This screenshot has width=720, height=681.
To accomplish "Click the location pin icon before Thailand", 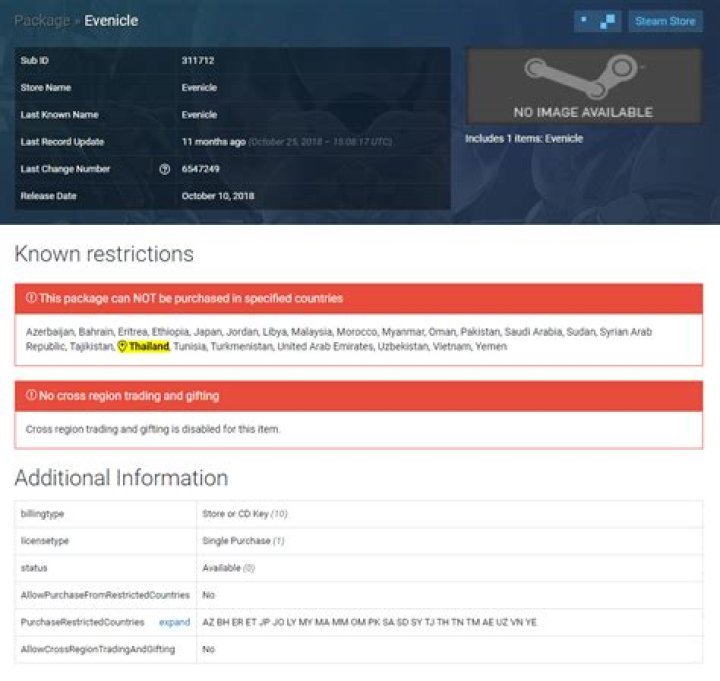I will pyautogui.click(x=122, y=346).
